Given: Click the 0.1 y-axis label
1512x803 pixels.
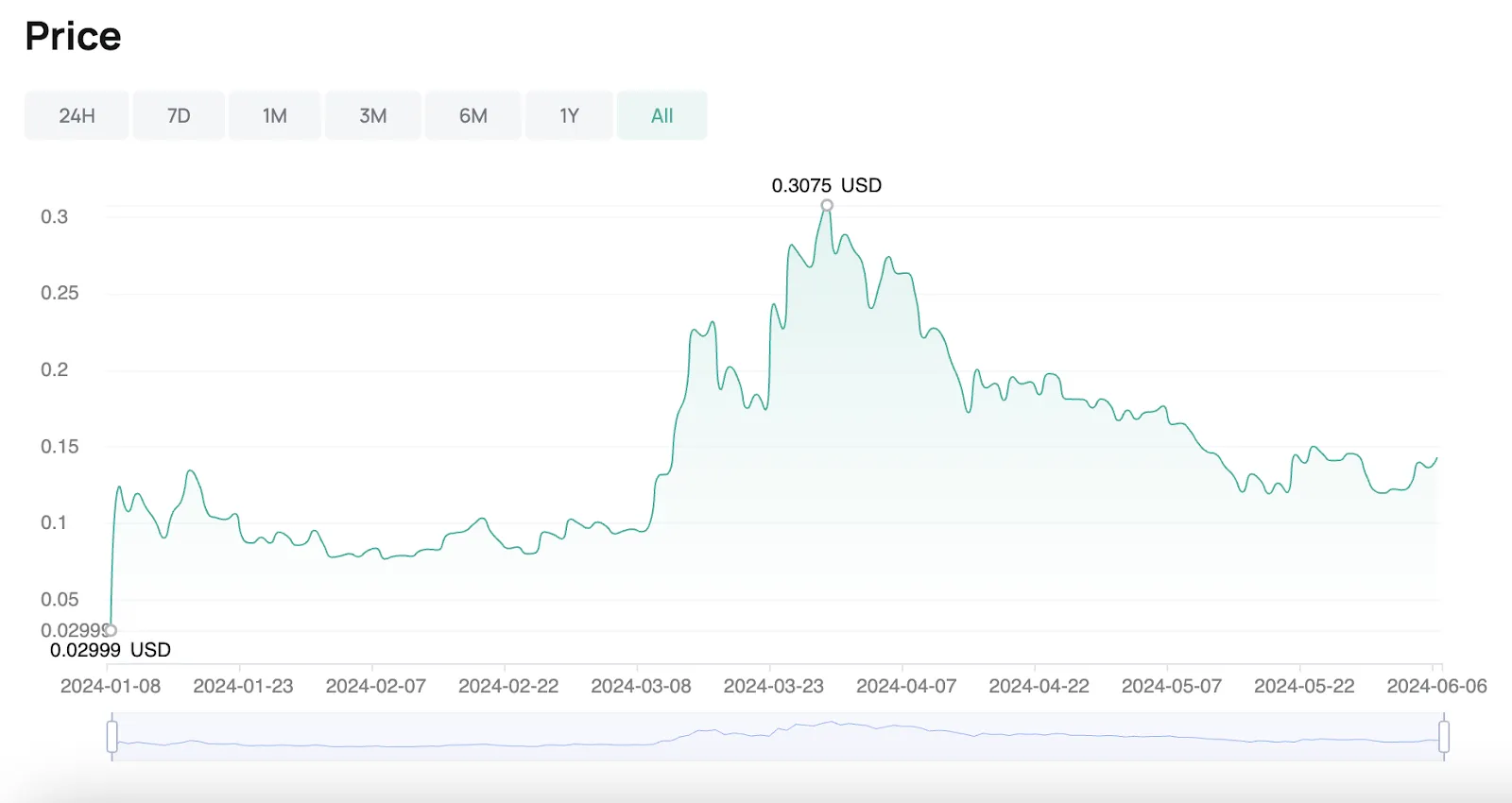Looking at the screenshot, I should click(x=54, y=522).
